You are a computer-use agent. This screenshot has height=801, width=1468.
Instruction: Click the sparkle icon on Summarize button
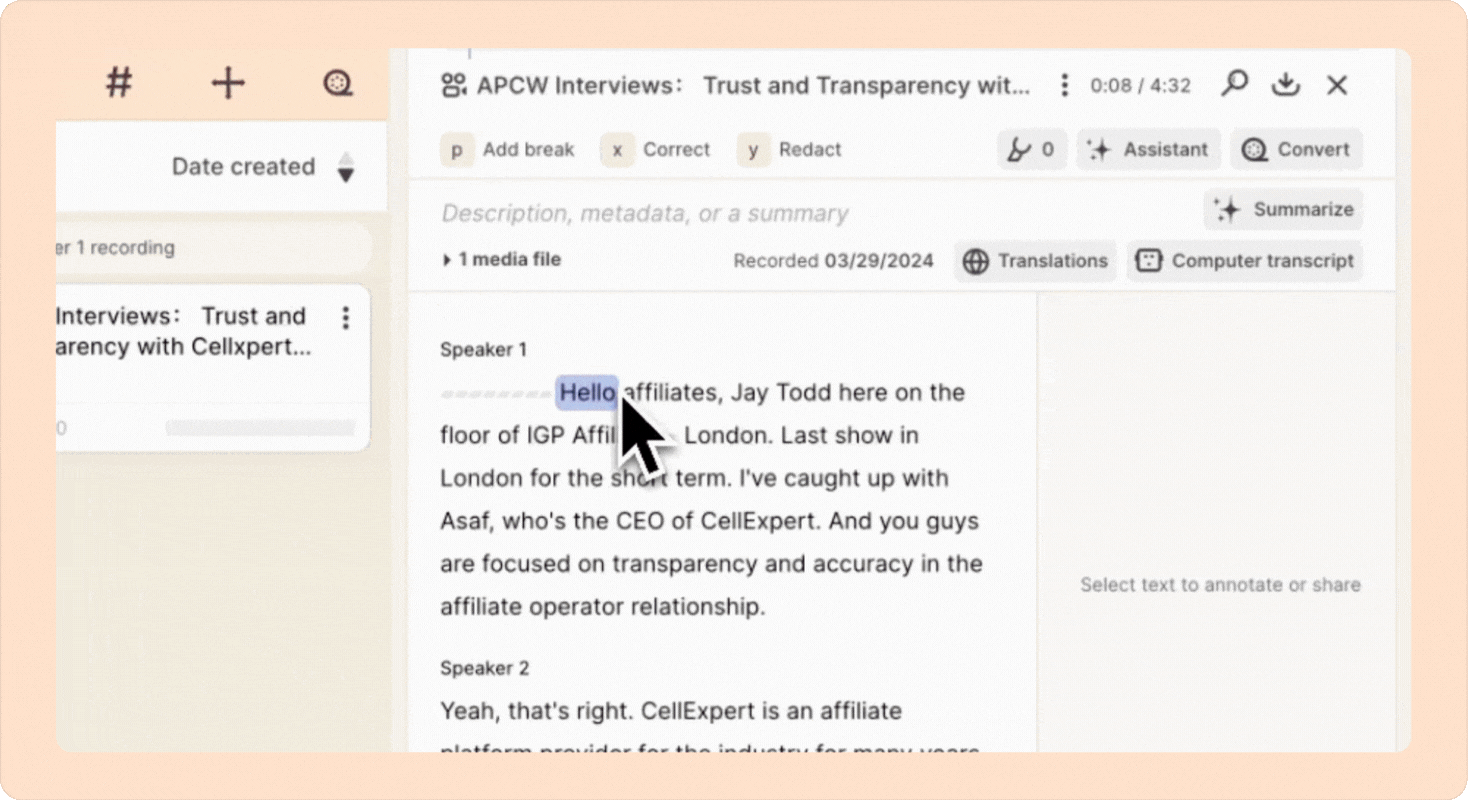pyautogui.click(x=1227, y=209)
